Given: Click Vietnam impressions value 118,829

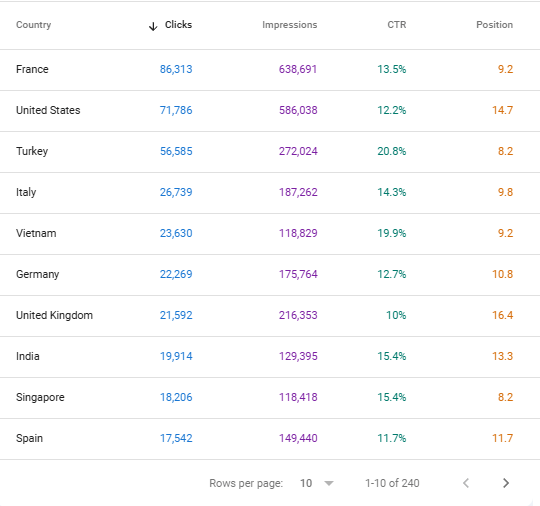Looking at the screenshot, I should [x=298, y=233].
